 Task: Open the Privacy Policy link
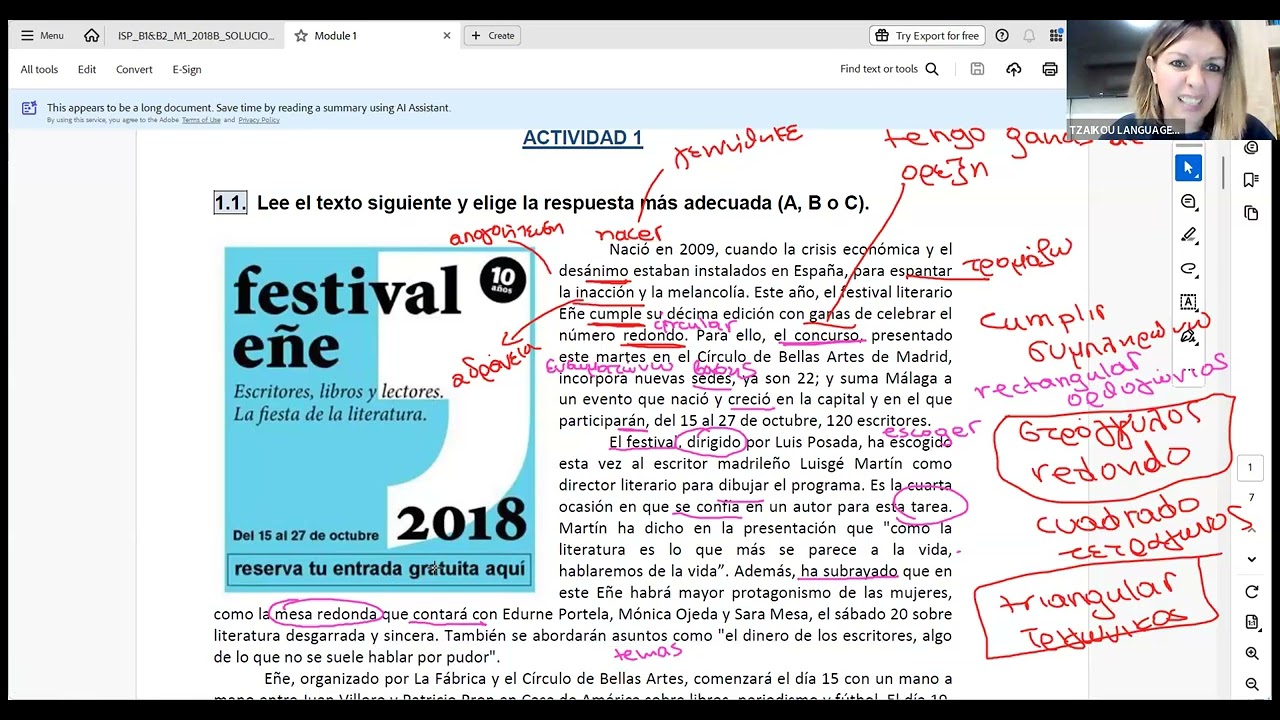point(259,120)
